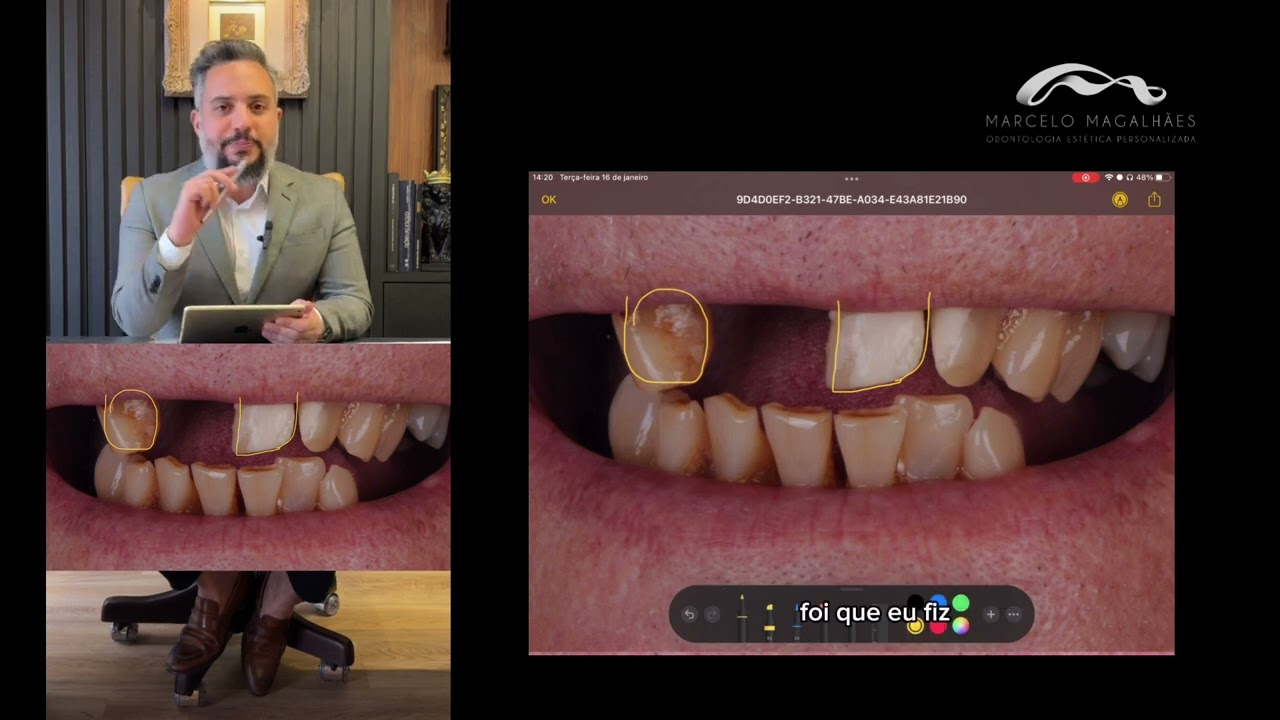Image resolution: width=1280 pixels, height=720 pixels.
Task: Open the rainbow color picker wheel
Action: click(x=961, y=626)
